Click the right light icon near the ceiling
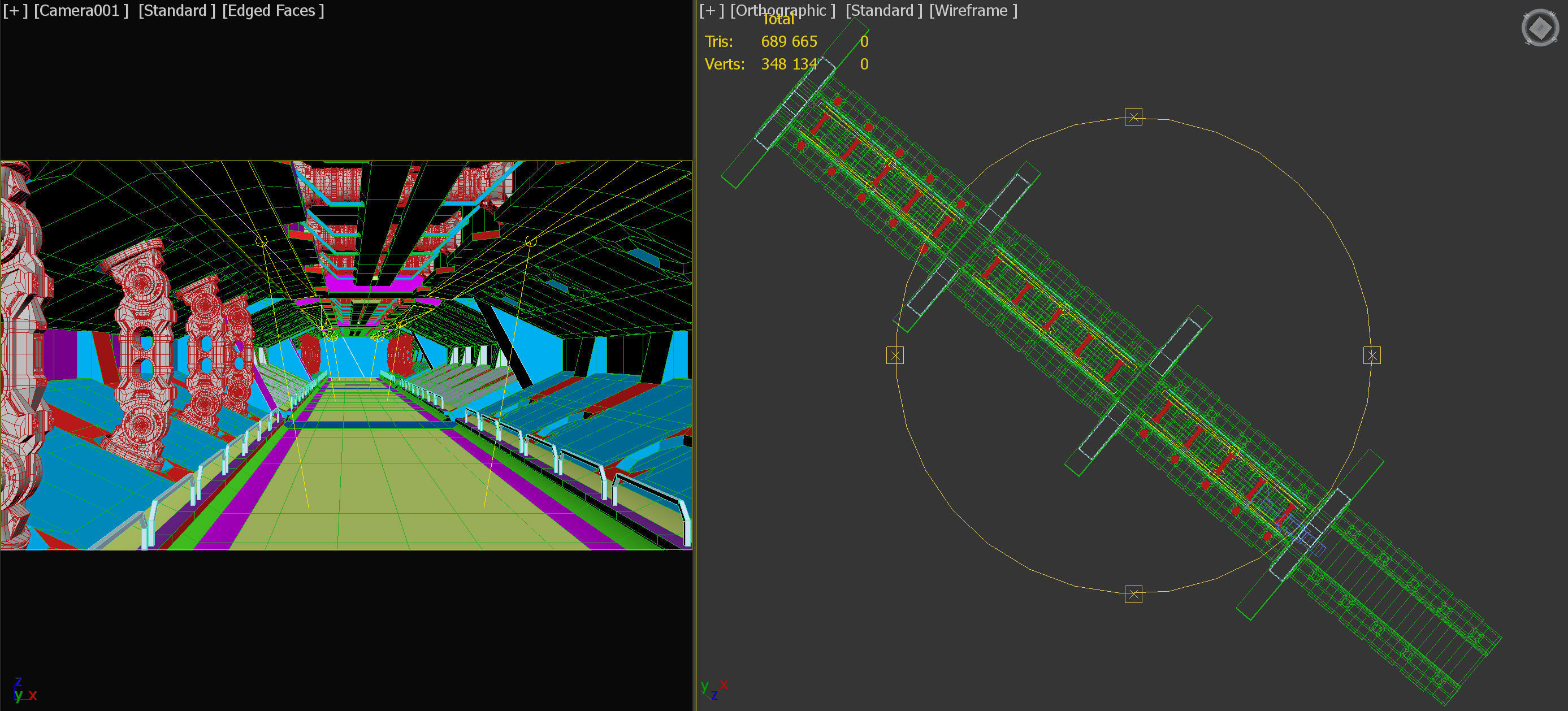 [530, 242]
